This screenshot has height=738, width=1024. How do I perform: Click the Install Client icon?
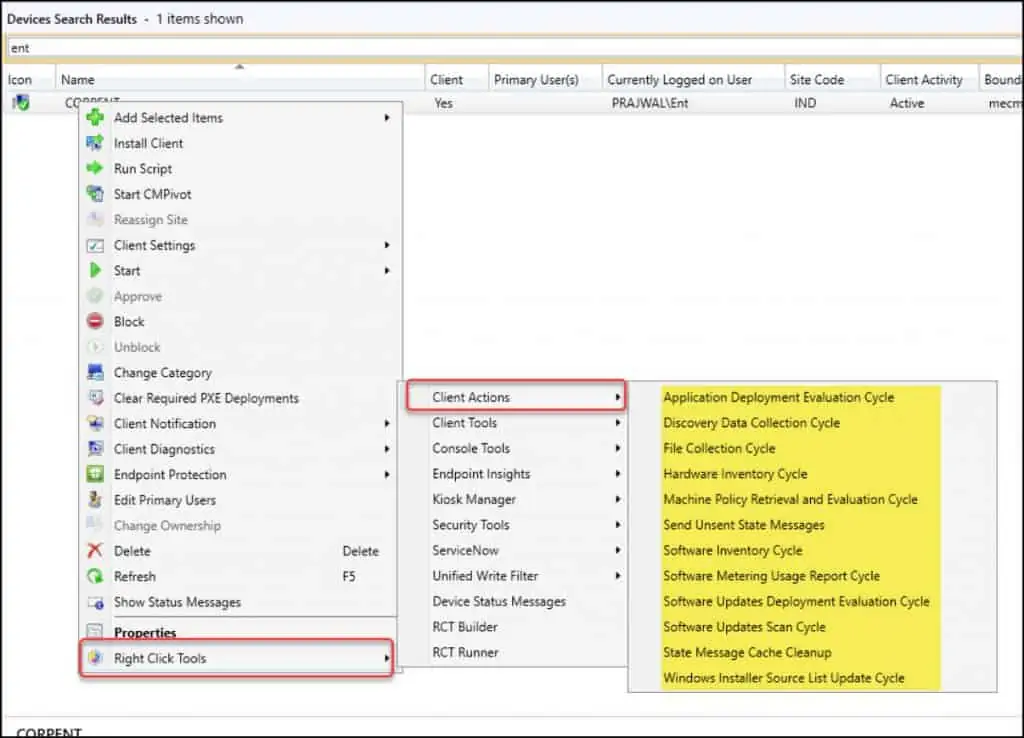point(95,143)
